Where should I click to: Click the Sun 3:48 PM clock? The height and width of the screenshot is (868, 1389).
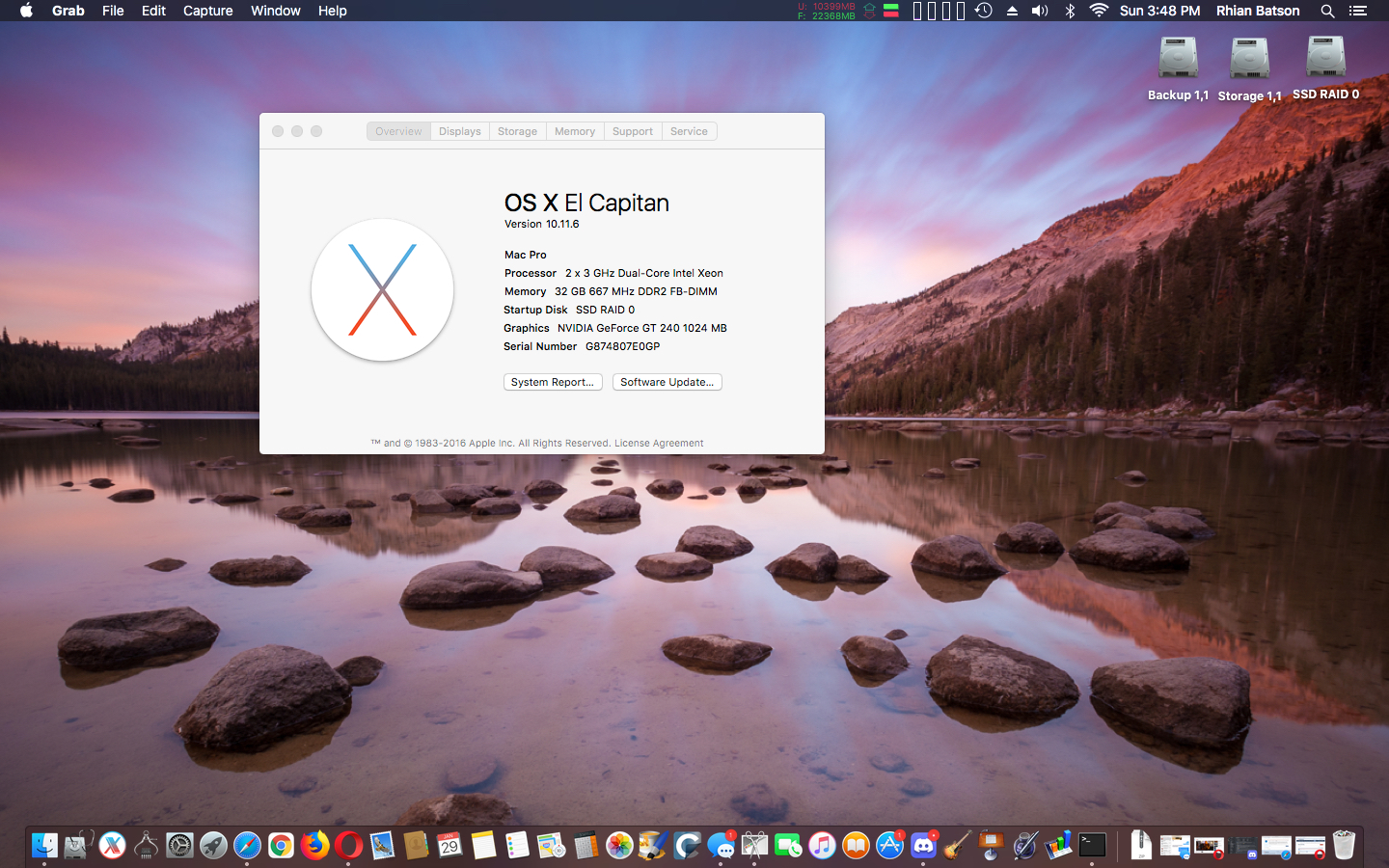1160,11
